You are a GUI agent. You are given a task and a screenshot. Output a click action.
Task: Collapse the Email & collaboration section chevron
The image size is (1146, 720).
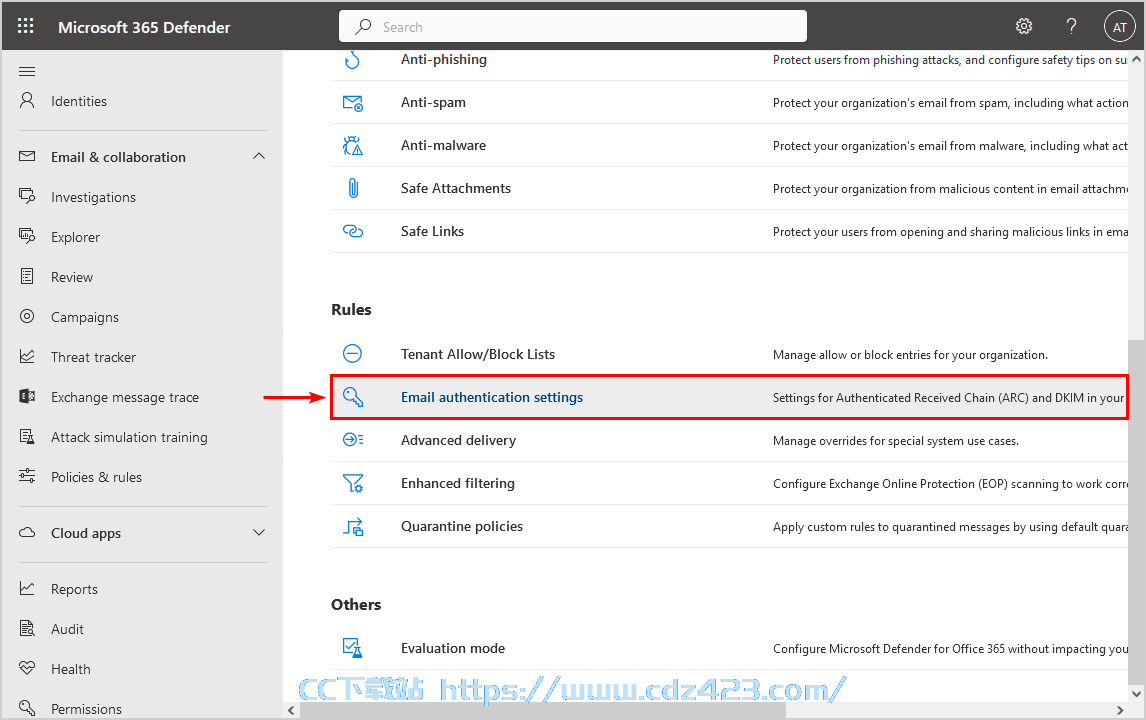coord(259,156)
